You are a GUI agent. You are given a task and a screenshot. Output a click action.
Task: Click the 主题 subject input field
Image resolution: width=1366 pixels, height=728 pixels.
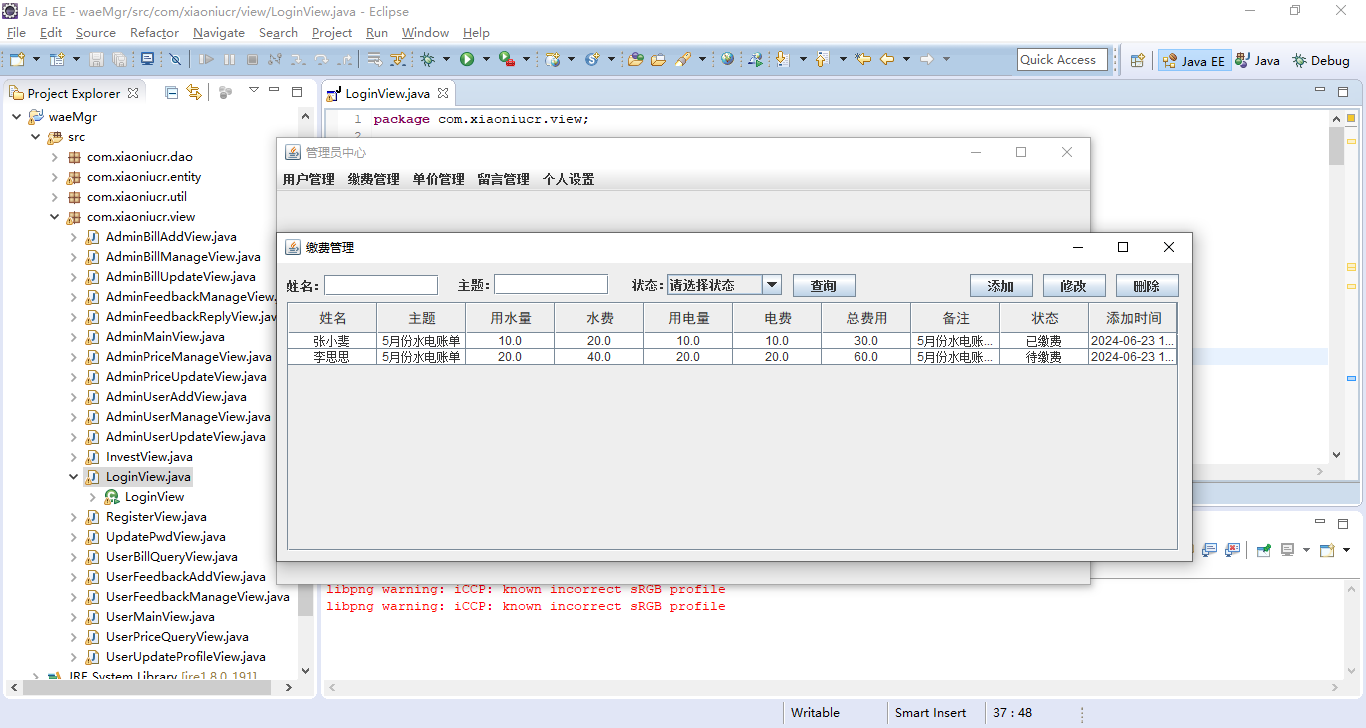coord(551,285)
